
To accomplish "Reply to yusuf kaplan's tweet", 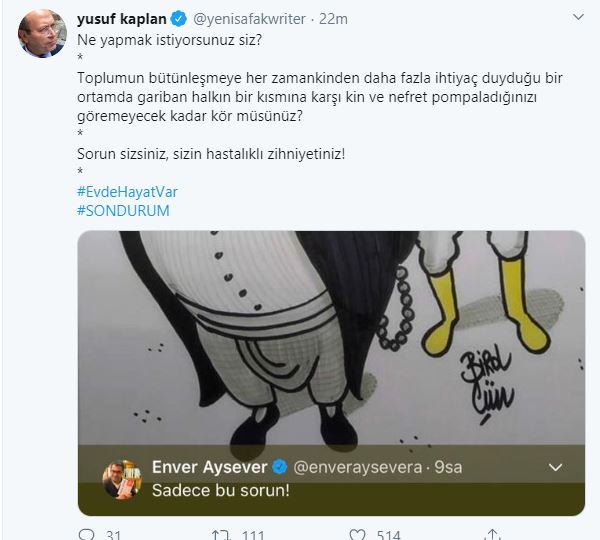I will (85, 535).
